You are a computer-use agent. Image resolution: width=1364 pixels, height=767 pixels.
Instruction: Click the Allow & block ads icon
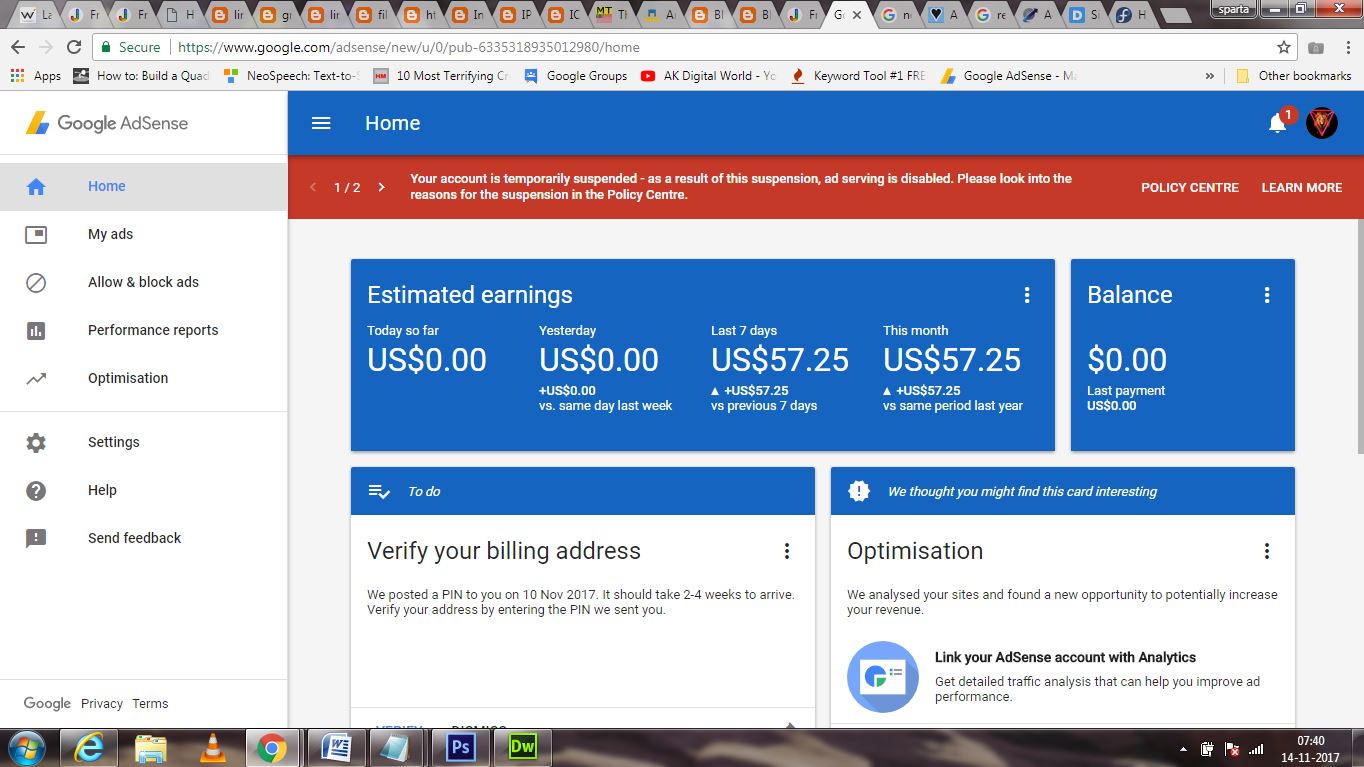[x=36, y=282]
